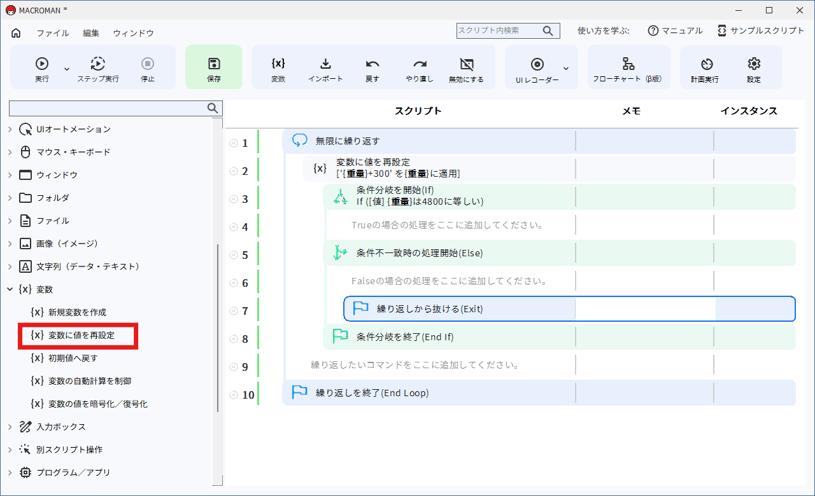Screen dimensions: 815x496
Task: Click the インスタンス column header
Action: click(x=748, y=111)
